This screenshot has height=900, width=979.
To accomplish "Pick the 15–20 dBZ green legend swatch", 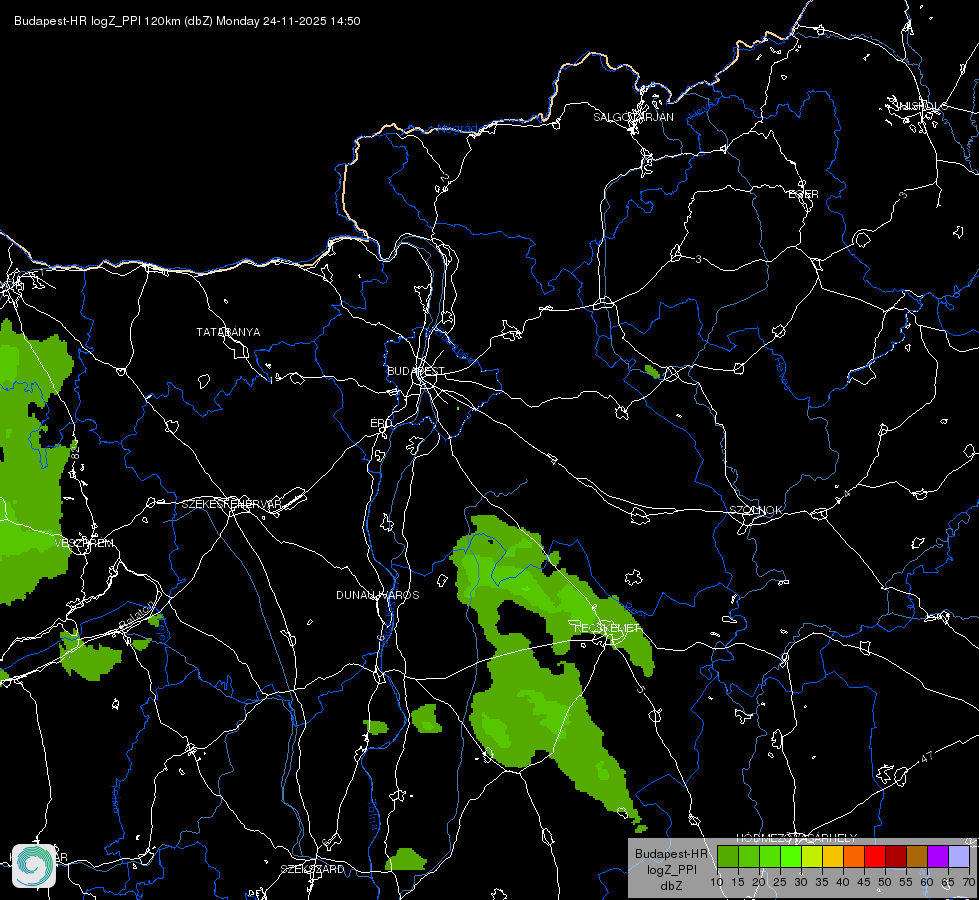I will [x=749, y=856].
